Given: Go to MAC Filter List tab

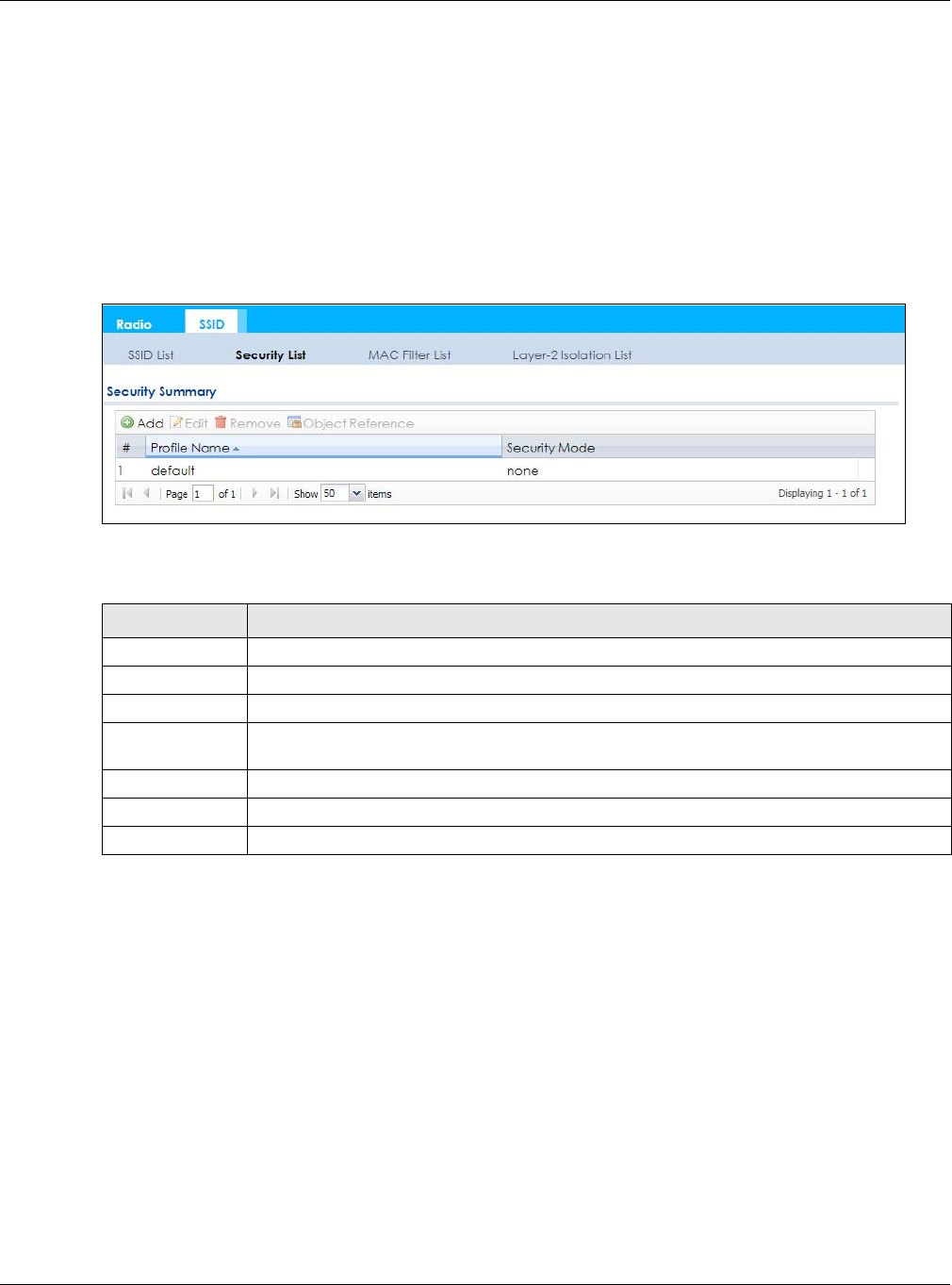Looking at the screenshot, I should pyautogui.click(x=410, y=355).
